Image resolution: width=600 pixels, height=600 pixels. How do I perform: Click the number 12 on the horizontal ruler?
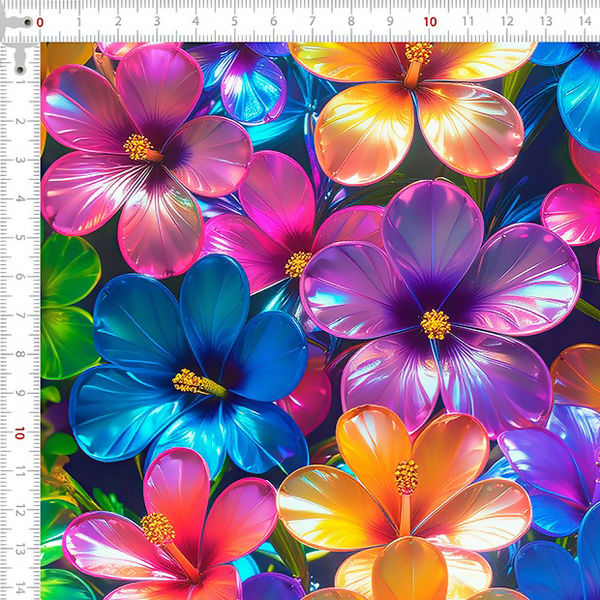pyautogui.click(x=507, y=22)
